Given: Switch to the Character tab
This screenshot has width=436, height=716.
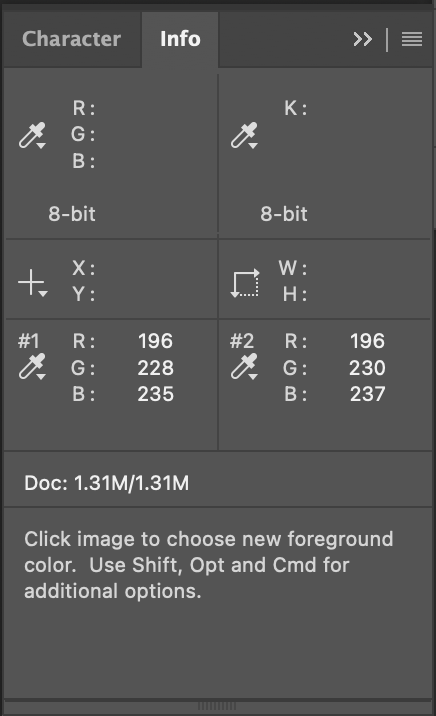Looking at the screenshot, I should (x=72, y=39).
